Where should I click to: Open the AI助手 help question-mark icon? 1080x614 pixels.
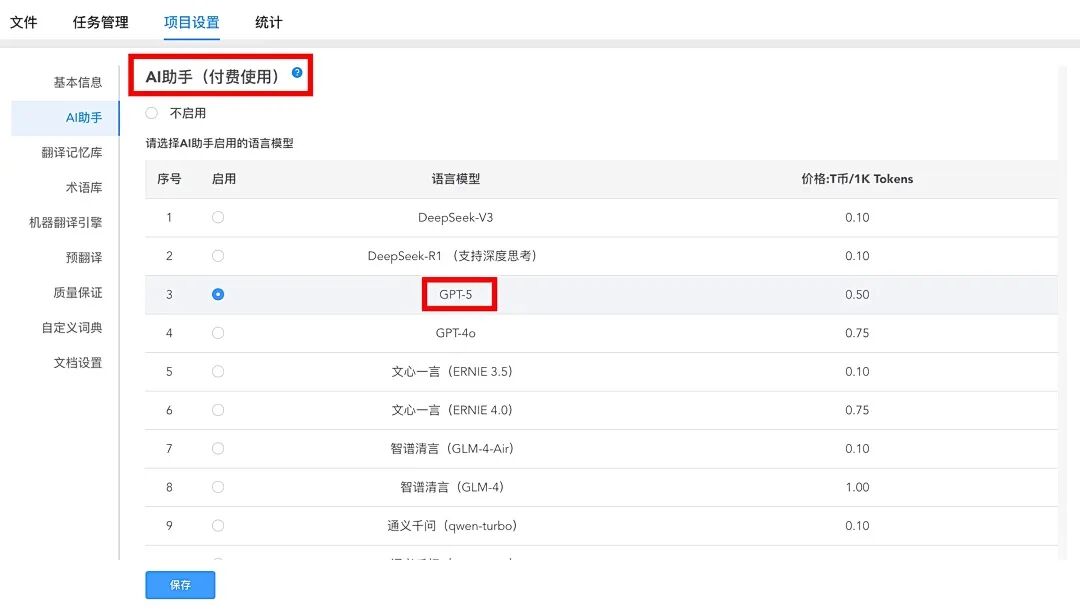tap(297, 72)
